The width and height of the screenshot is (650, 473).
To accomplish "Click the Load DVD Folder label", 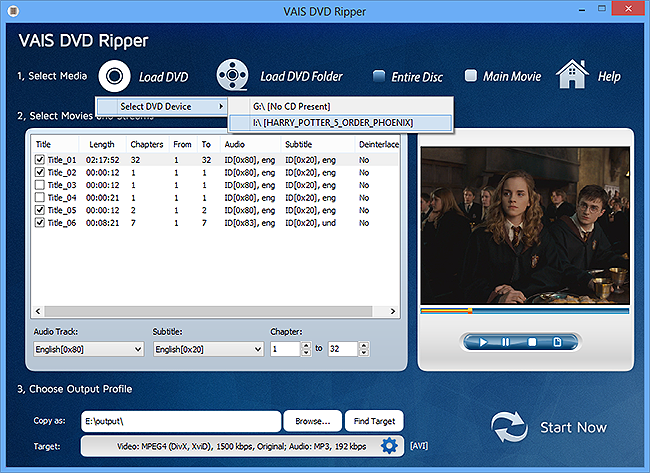I will pyautogui.click(x=301, y=76).
